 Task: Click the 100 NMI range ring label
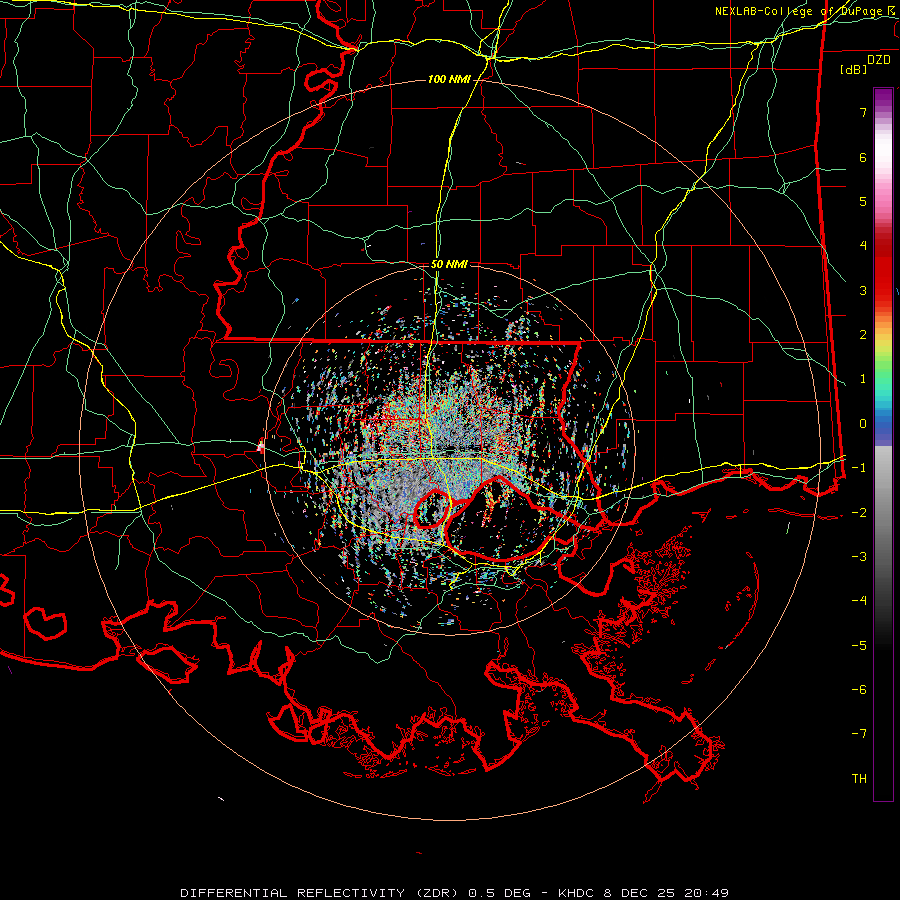449,79
